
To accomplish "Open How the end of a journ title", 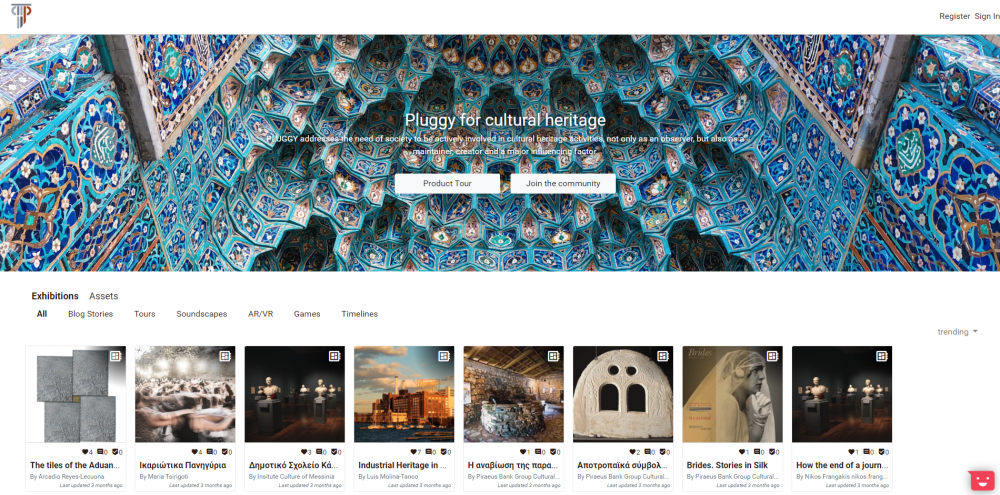I will coord(841,465).
